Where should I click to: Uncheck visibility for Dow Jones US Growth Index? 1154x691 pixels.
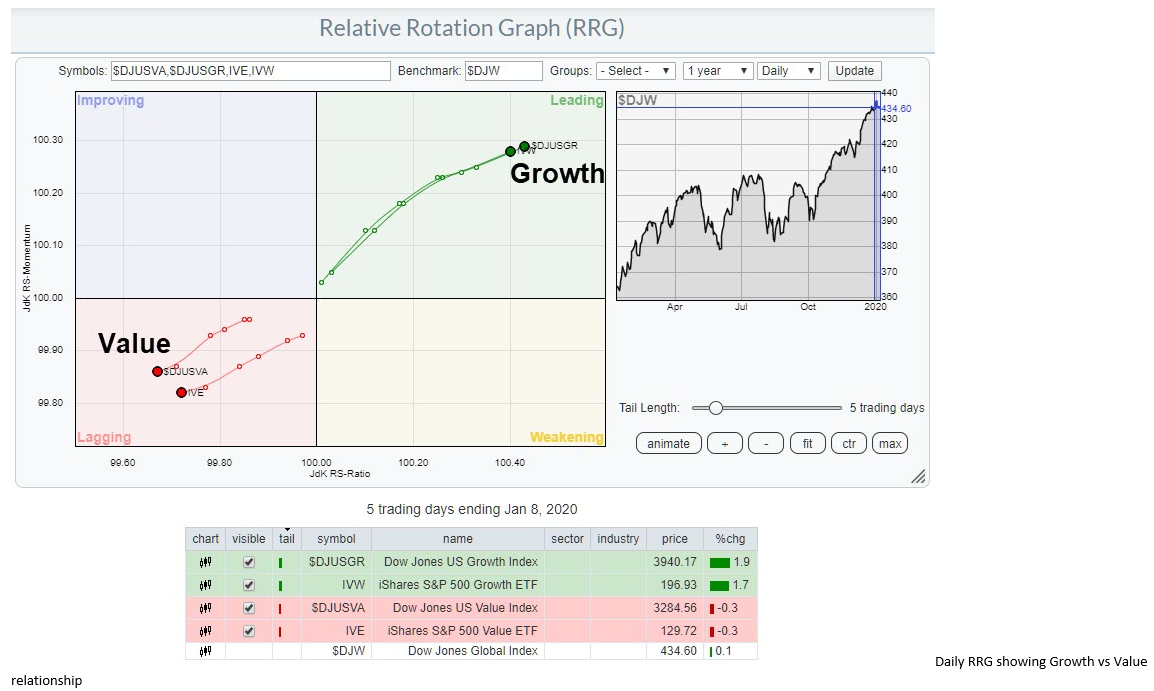click(249, 562)
